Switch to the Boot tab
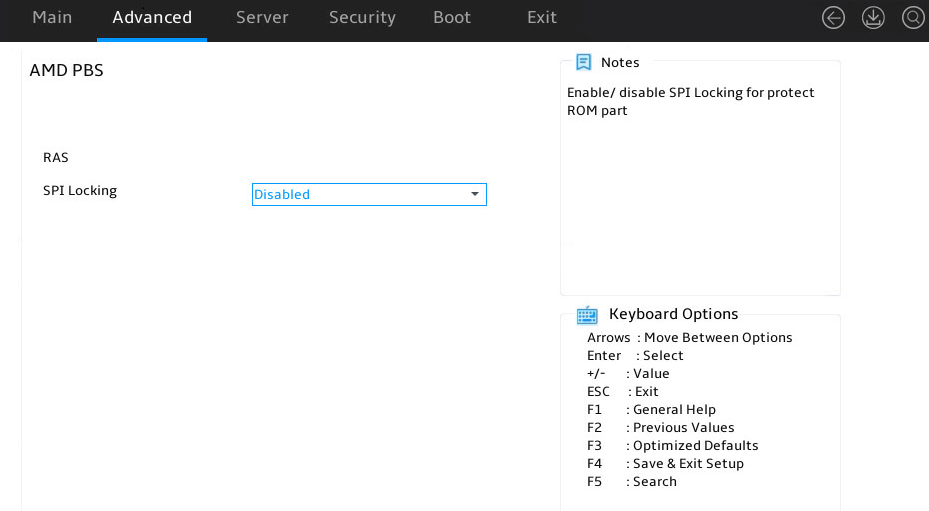The image size is (929, 511). pos(451,18)
